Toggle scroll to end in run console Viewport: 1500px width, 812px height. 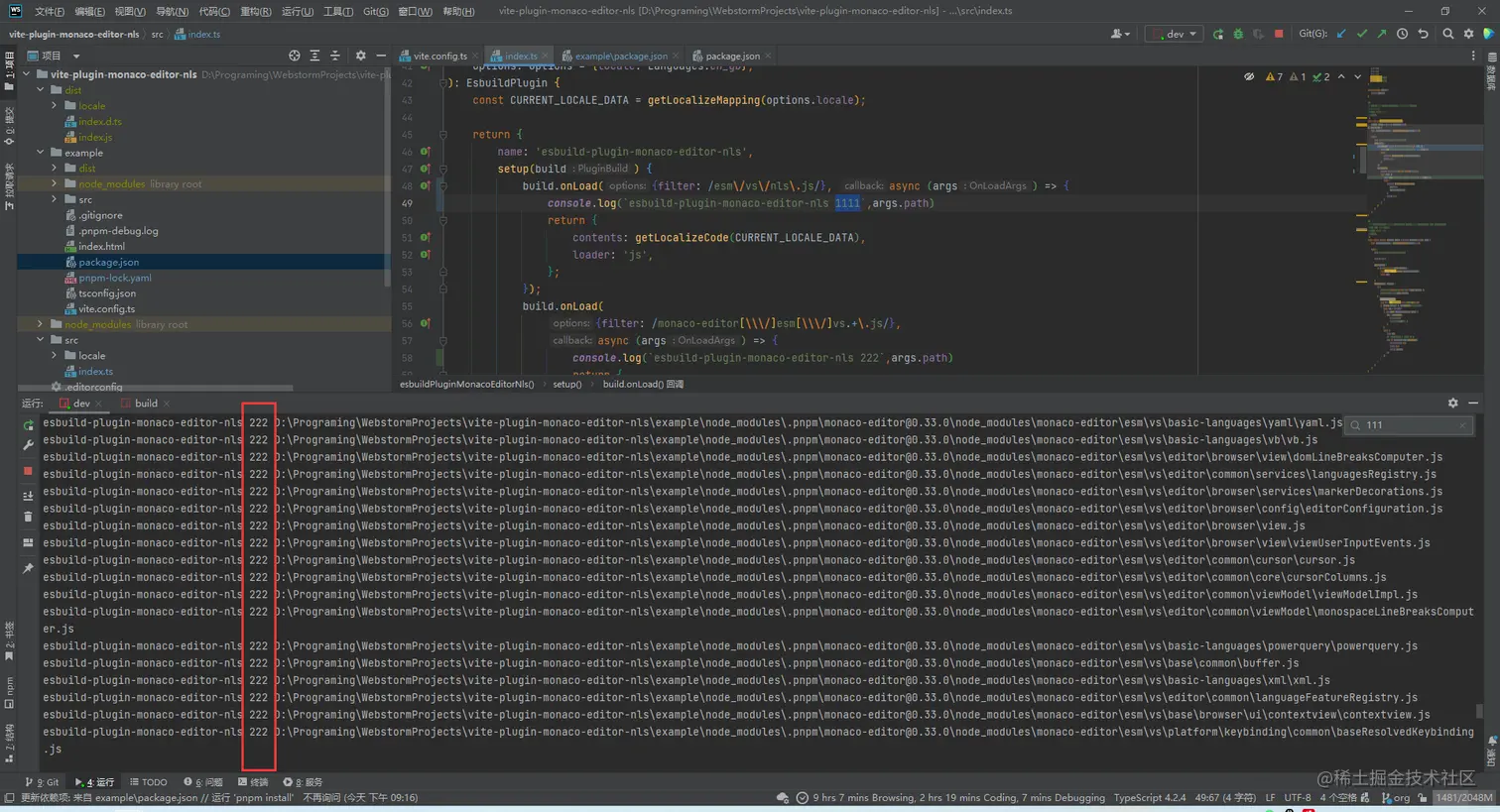tap(28, 495)
